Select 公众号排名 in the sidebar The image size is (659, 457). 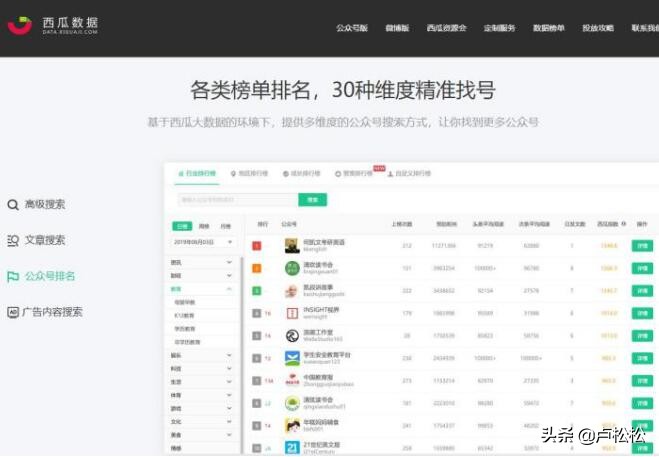pyautogui.click(x=41, y=276)
